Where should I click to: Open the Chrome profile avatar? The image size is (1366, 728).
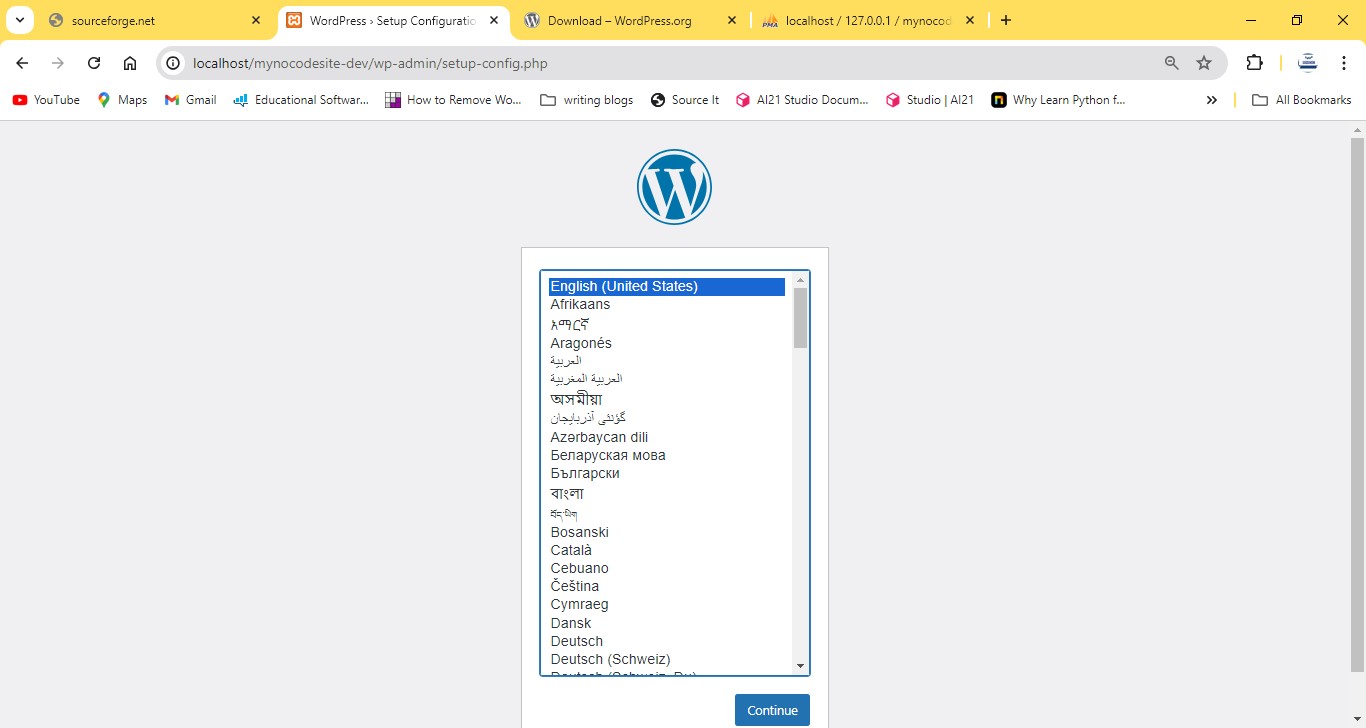(1308, 63)
